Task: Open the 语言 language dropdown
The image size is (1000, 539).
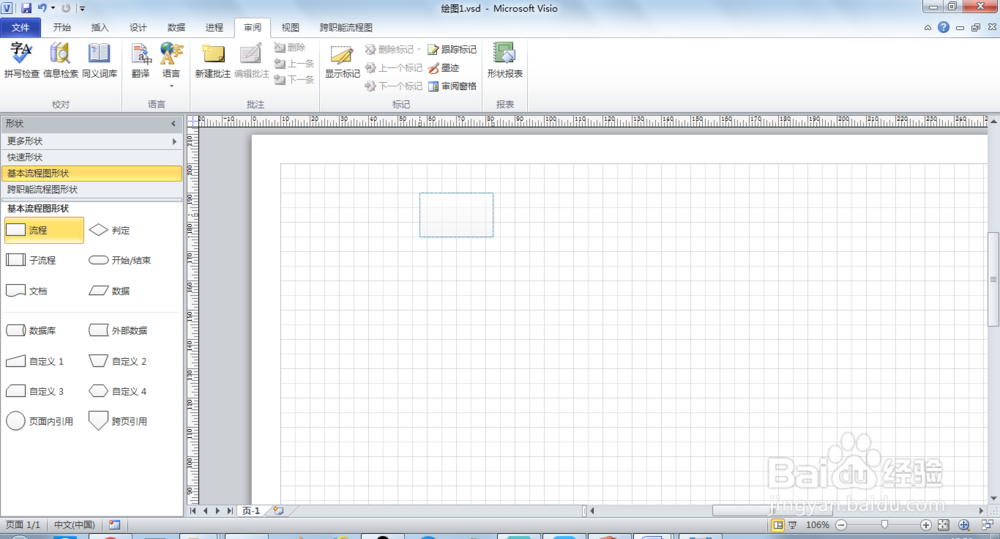Action: [171, 64]
